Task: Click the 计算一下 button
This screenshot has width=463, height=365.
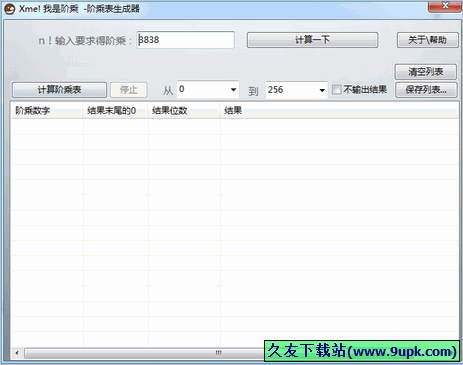Action: (312, 40)
